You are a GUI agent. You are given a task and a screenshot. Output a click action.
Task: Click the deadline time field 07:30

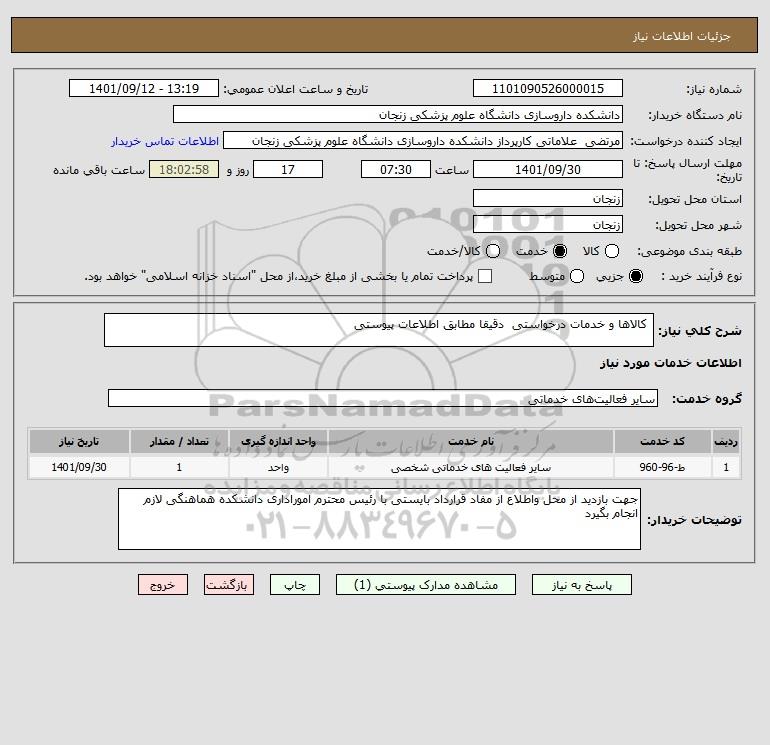[396, 169]
